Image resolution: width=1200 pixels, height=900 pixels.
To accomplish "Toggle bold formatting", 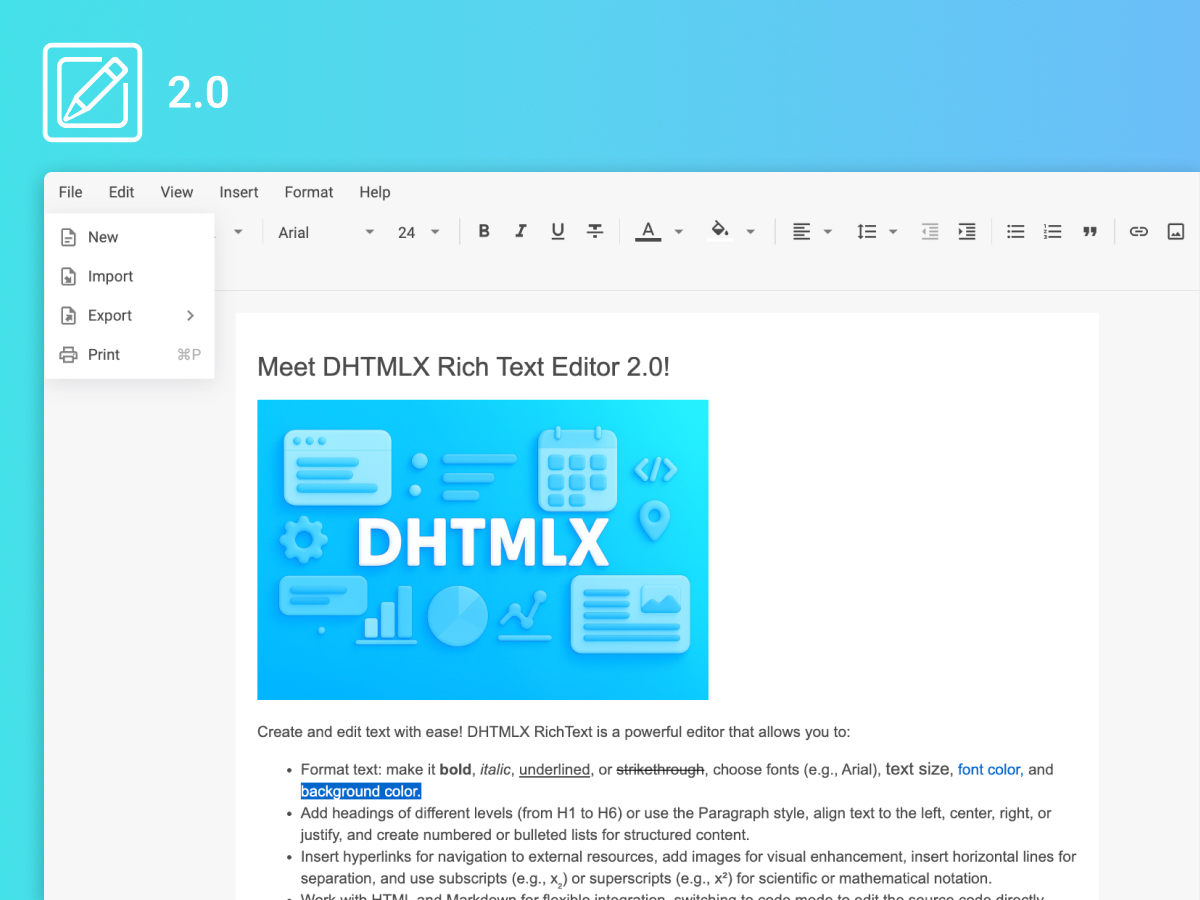I will 484,232.
